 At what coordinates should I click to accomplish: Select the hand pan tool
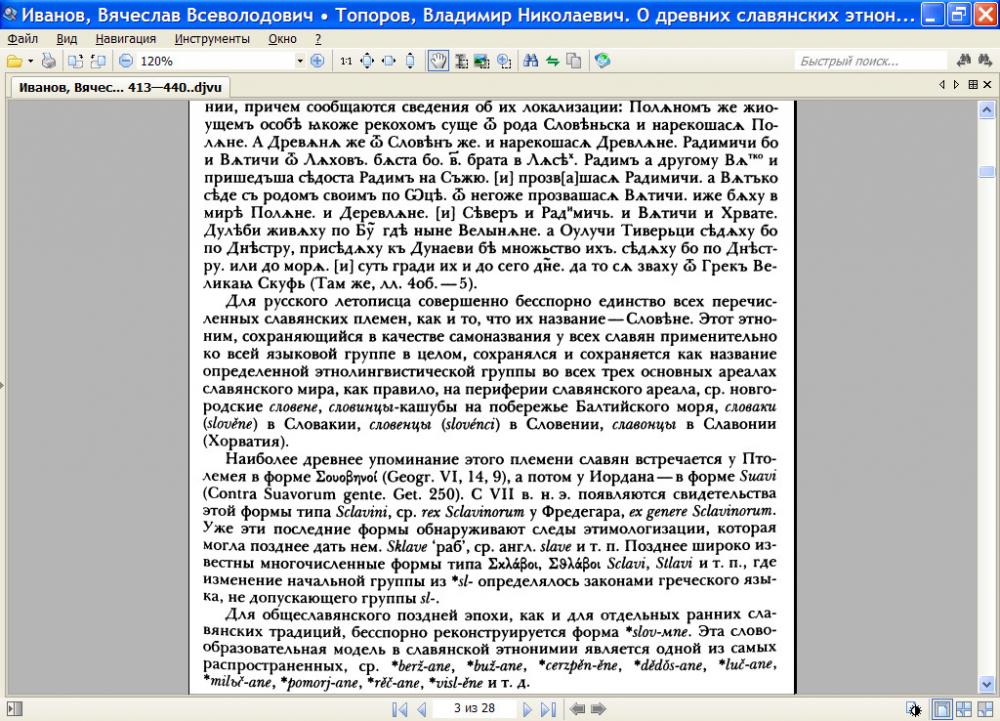438,61
